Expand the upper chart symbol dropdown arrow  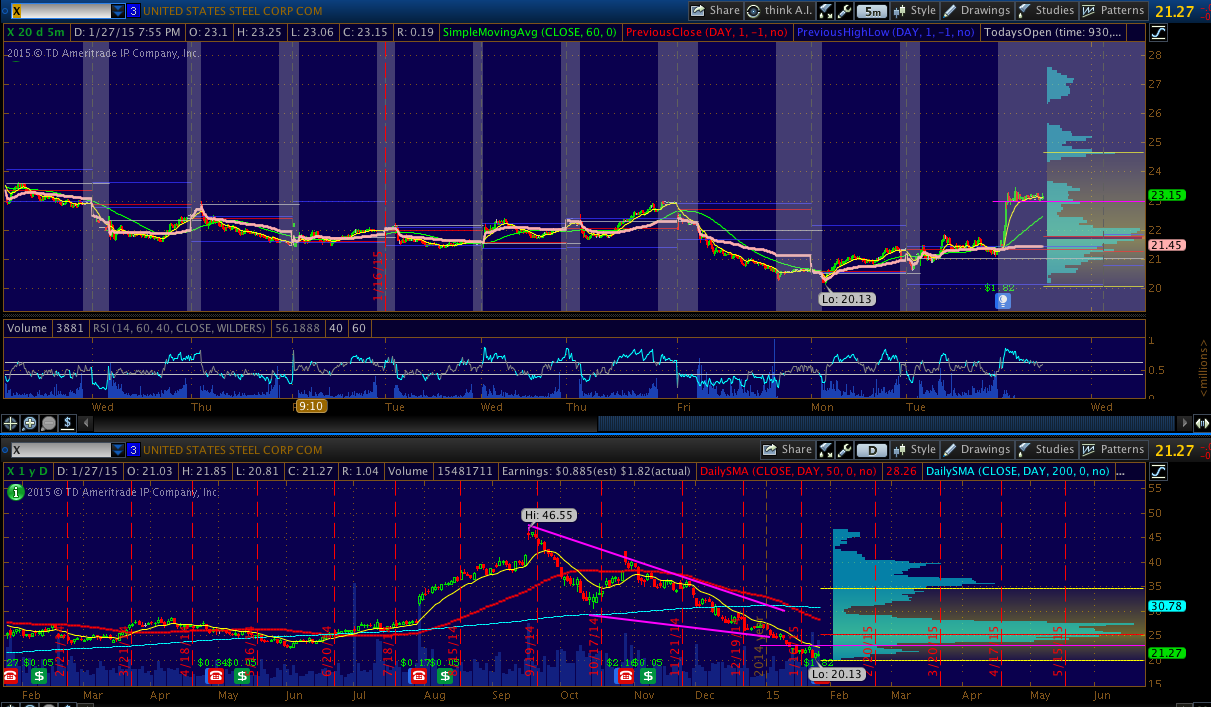coord(118,11)
